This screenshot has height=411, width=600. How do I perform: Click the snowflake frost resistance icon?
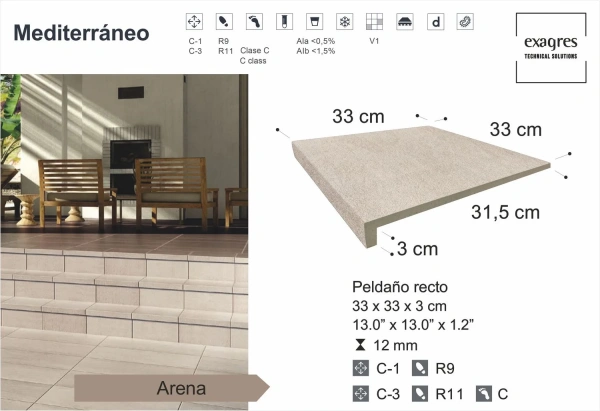[x=344, y=21]
